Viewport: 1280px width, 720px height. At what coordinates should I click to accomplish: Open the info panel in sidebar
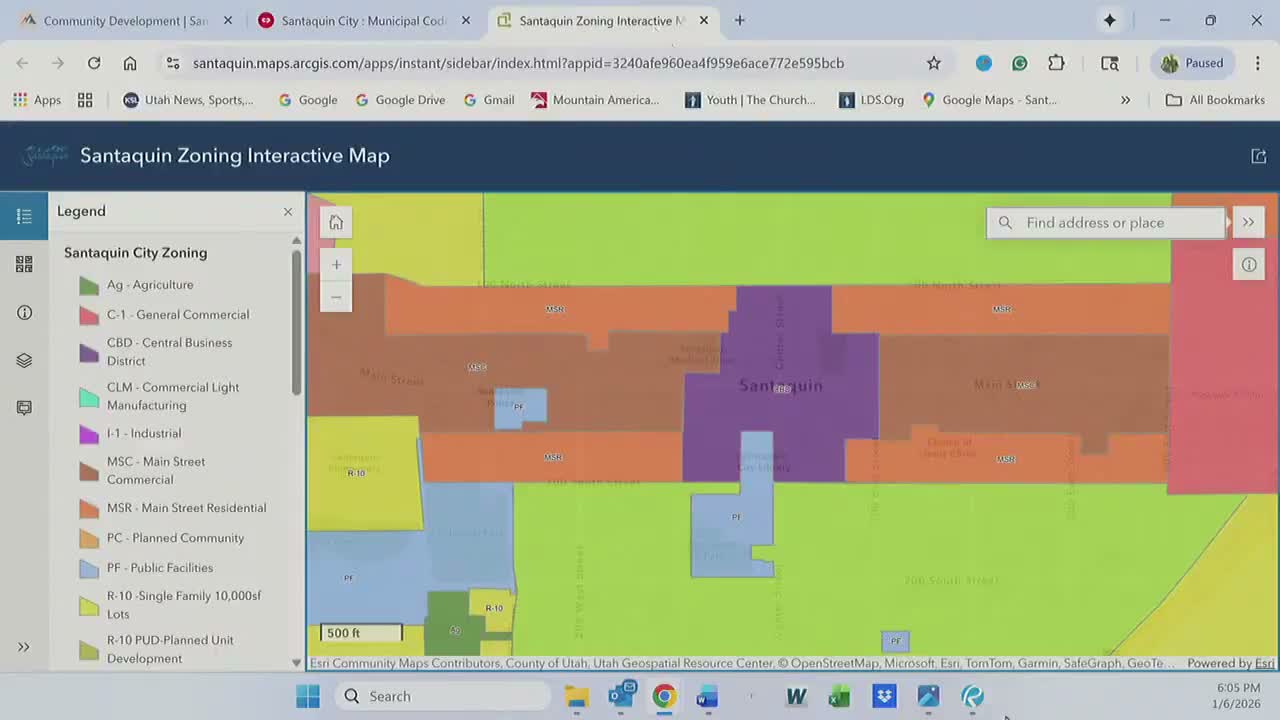coord(24,313)
